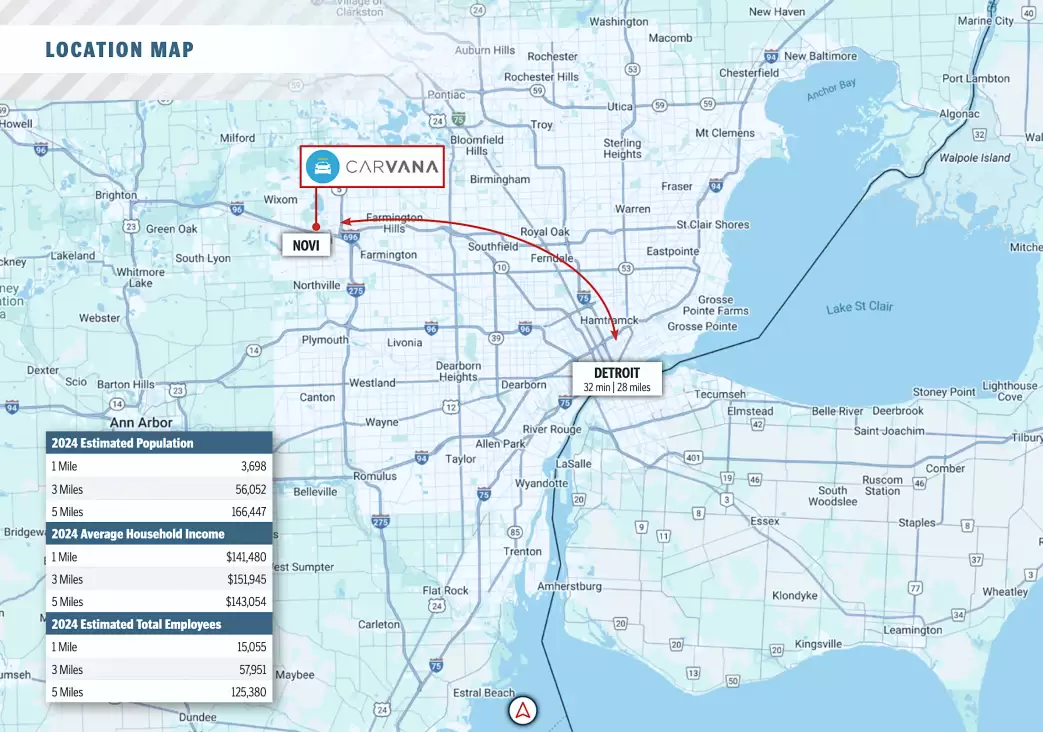Screen dimensions: 1043x732
Task: Click the Walpole Island label
Action: (x=974, y=158)
